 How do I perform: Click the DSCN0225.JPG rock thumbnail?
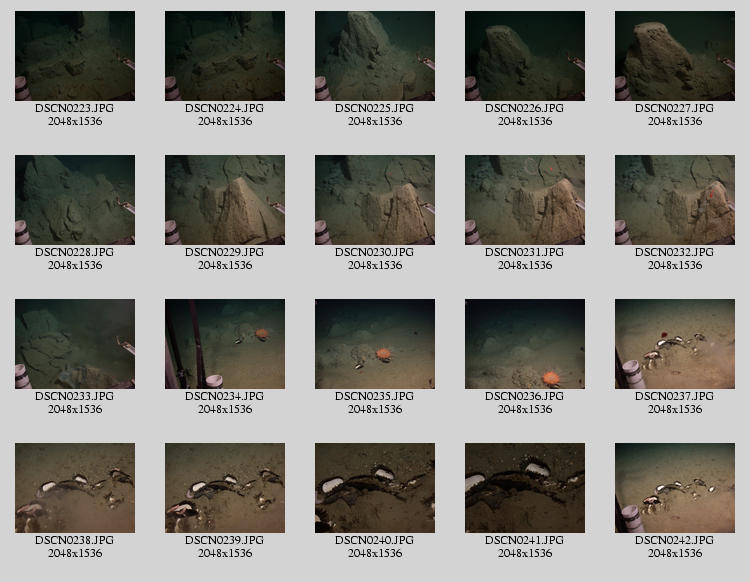pos(375,56)
